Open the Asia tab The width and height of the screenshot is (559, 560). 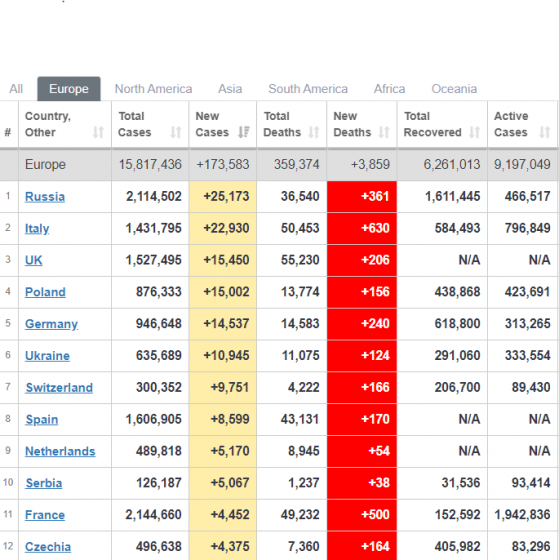(230, 89)
